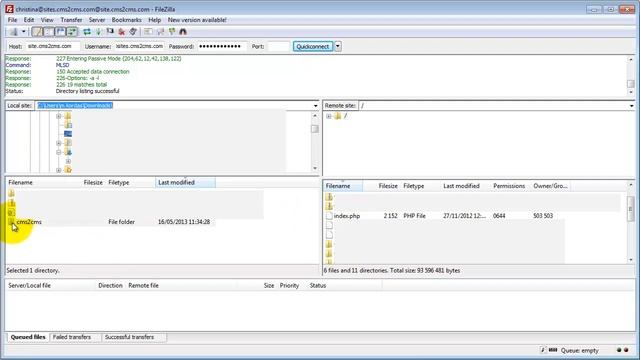
Task: Click the index.php file icon
Action: (329, 216)
